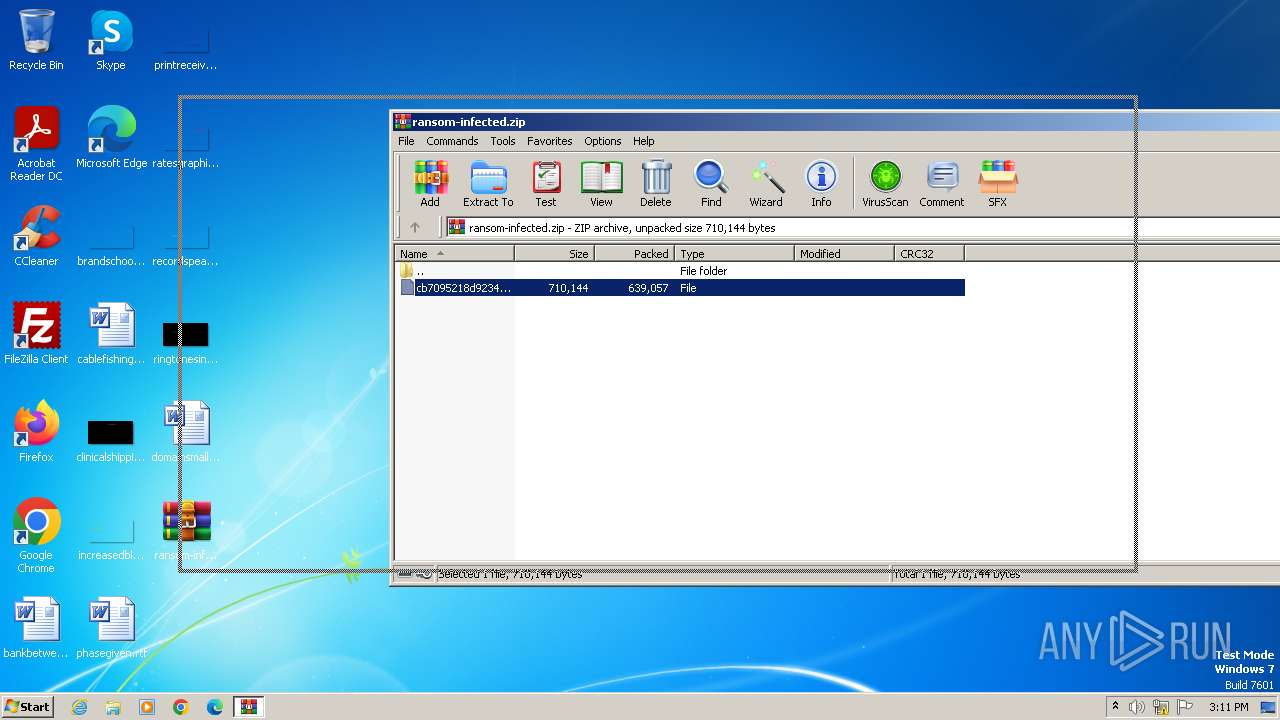
Task: Sort by the Packed column header
Action: point(634,254)
